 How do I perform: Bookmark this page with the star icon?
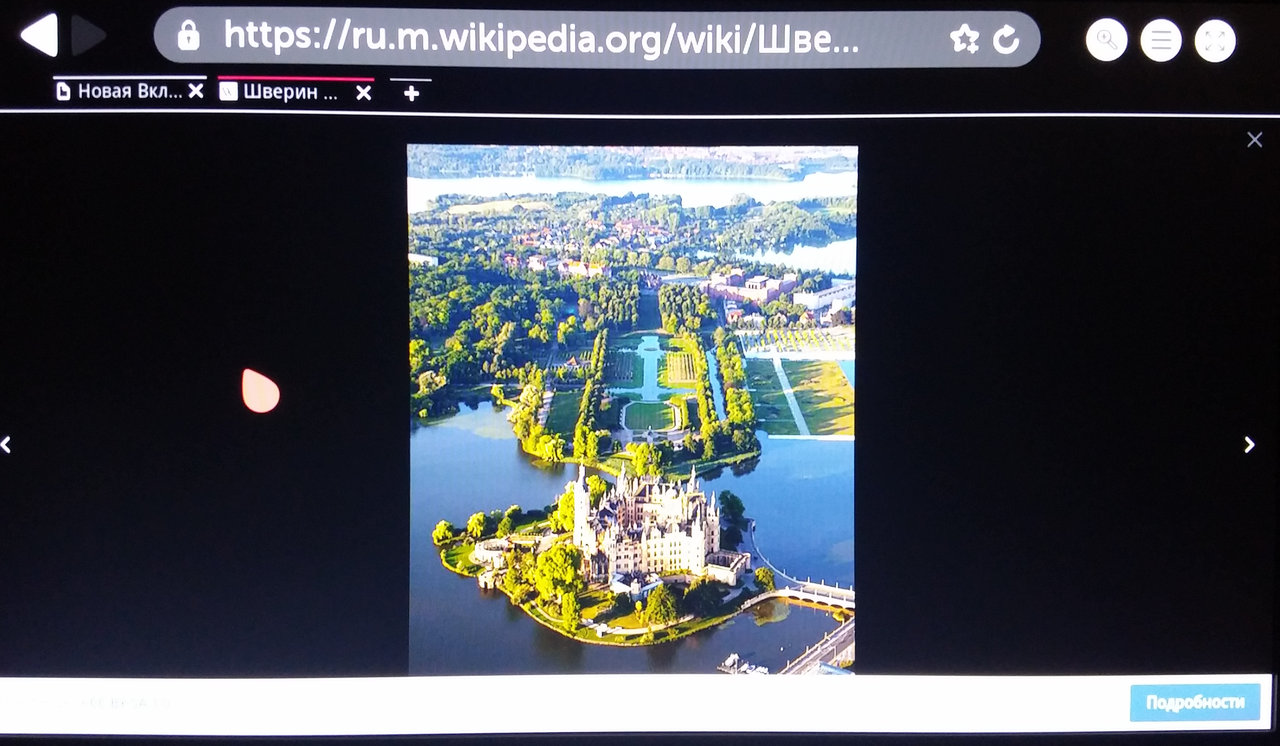click(x=964, y=39)
